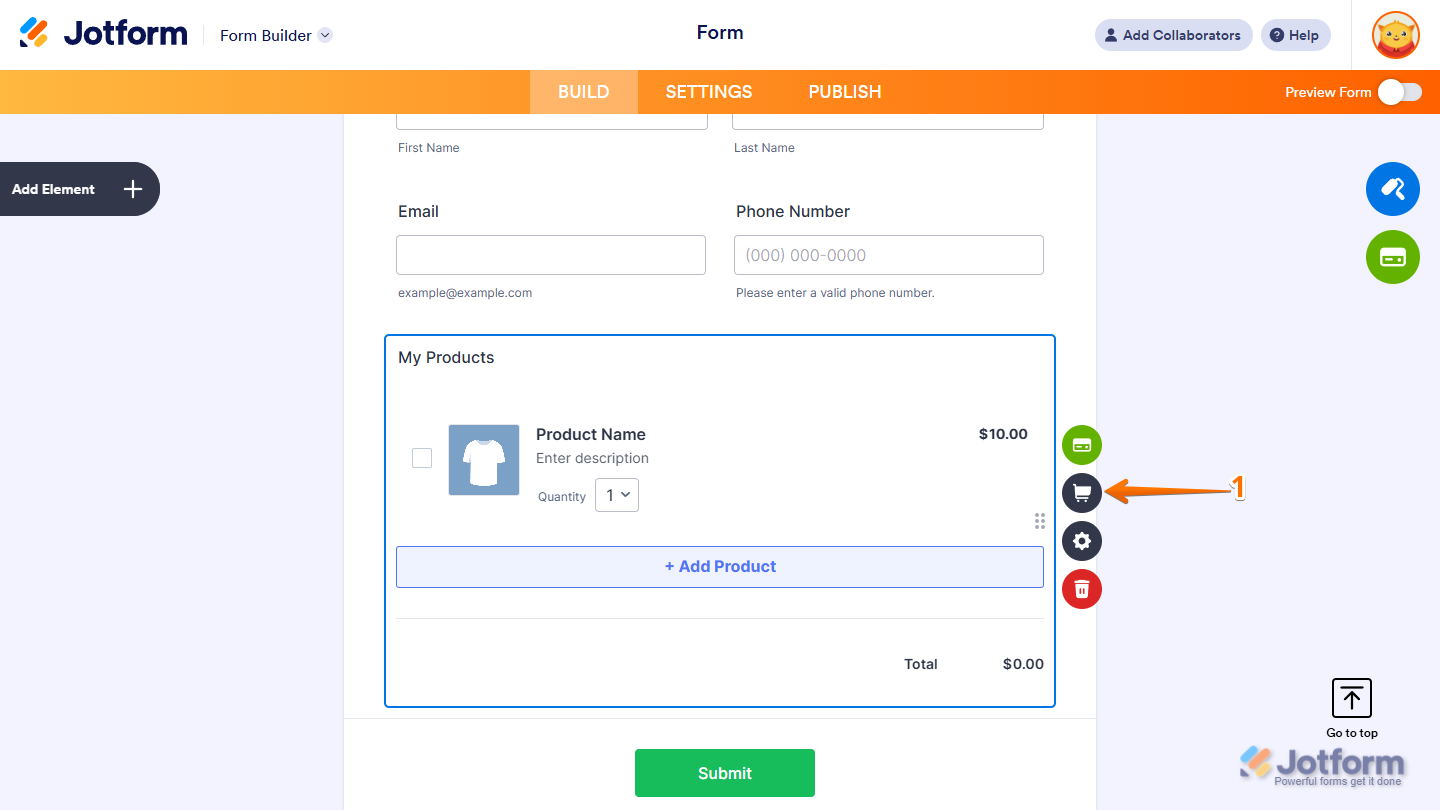Click the Go to top arrow icon
Screen dimensions: 1440x810
(x=1351, y=698)
